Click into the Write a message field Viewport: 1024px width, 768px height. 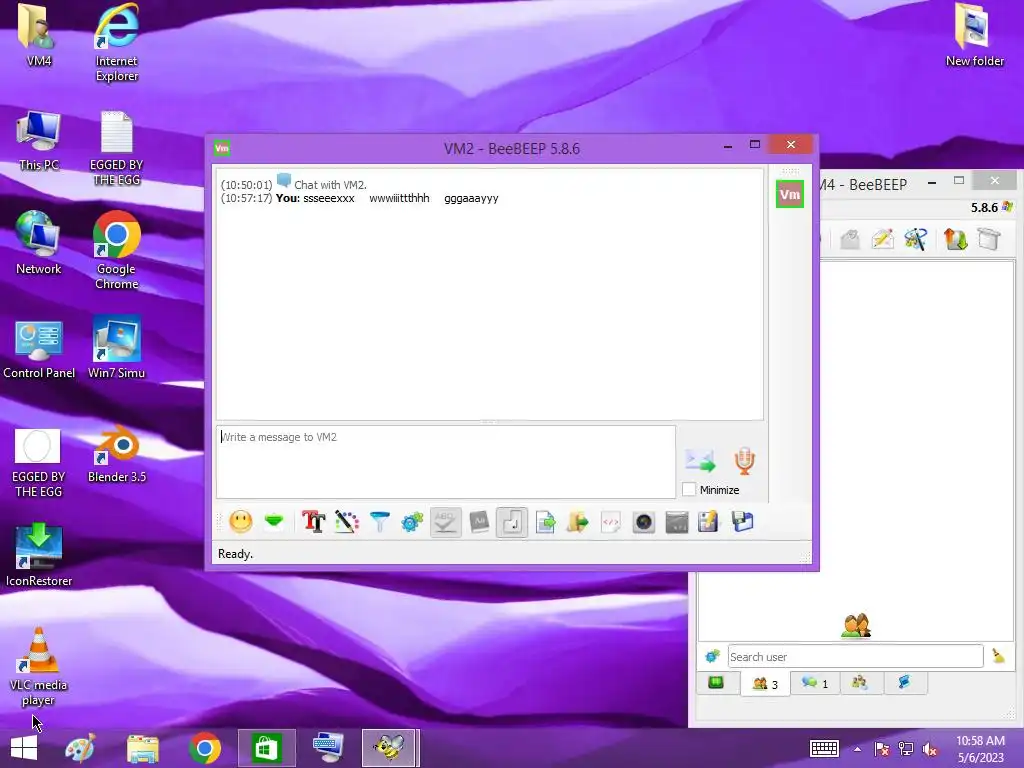(x=446, y=462)
